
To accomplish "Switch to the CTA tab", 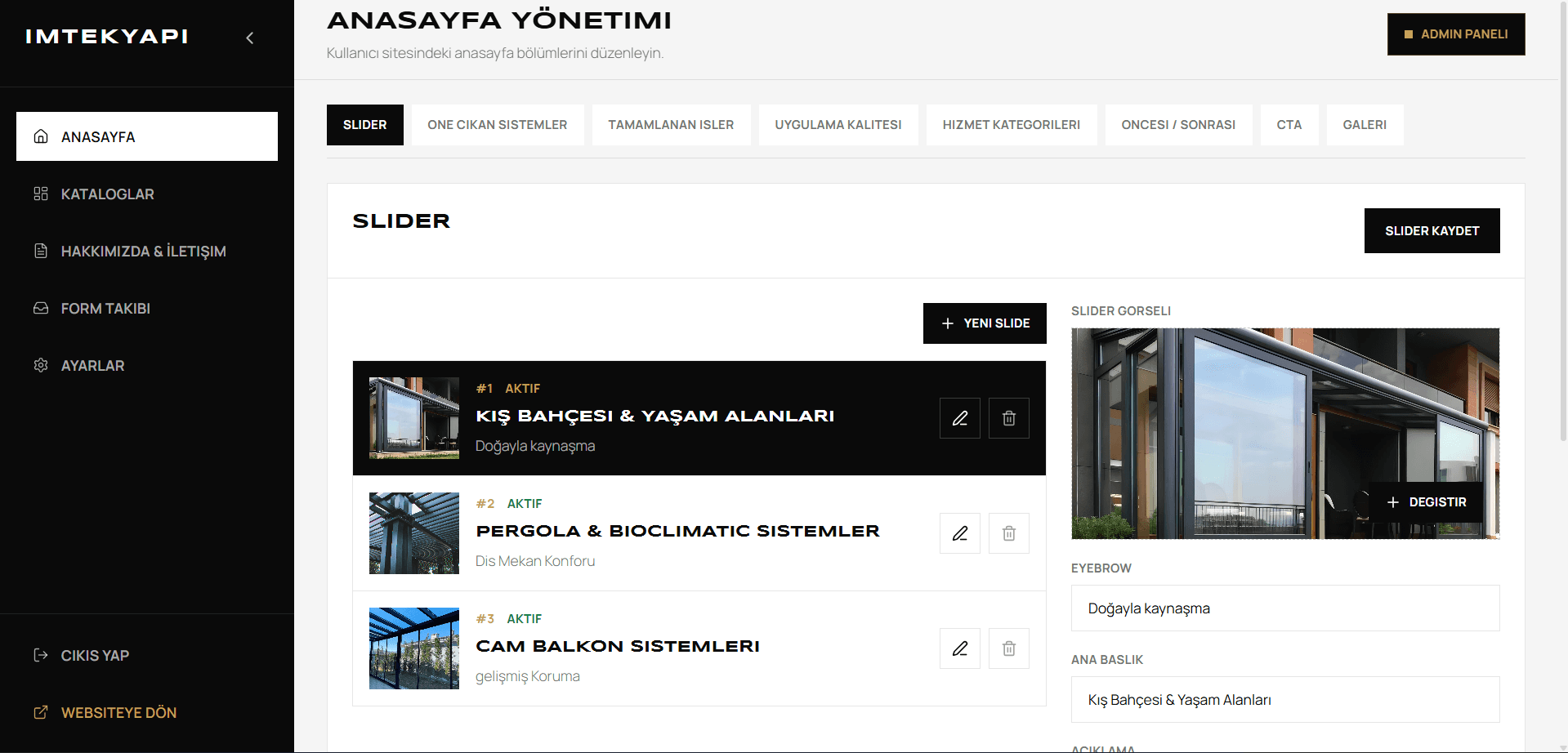I will tap(1289, 125).
